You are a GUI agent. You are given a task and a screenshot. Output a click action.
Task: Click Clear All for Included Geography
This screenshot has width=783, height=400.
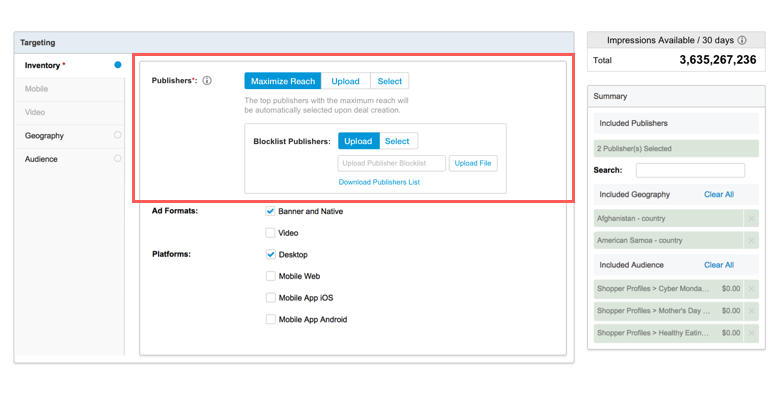click(718, 194)
